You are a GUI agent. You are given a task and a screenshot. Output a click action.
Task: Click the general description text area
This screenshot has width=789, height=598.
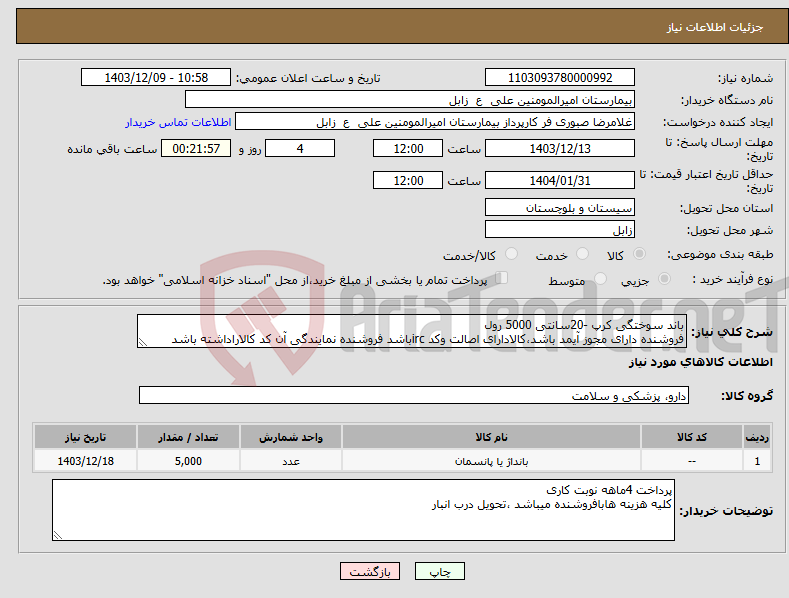coord(412,331)
